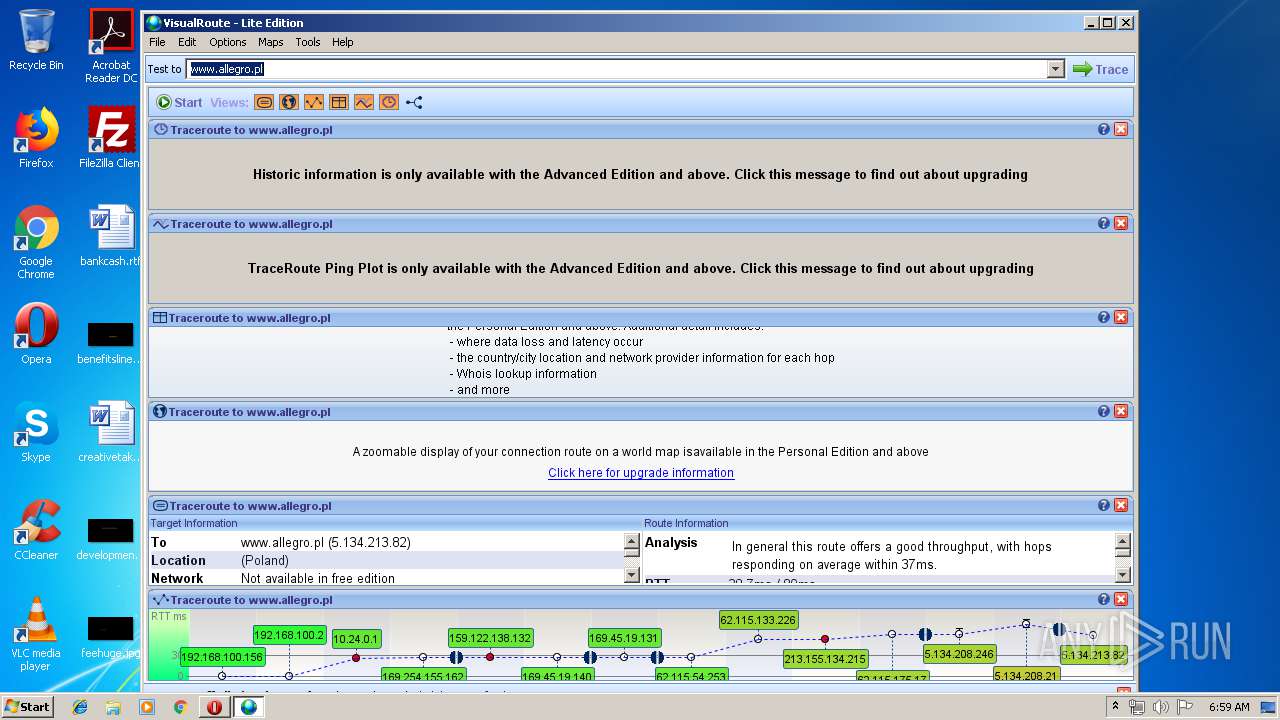Select the CCleaner desktop icon
Image resolution: width=1280 pixels, height=720 pixels.
36,530
